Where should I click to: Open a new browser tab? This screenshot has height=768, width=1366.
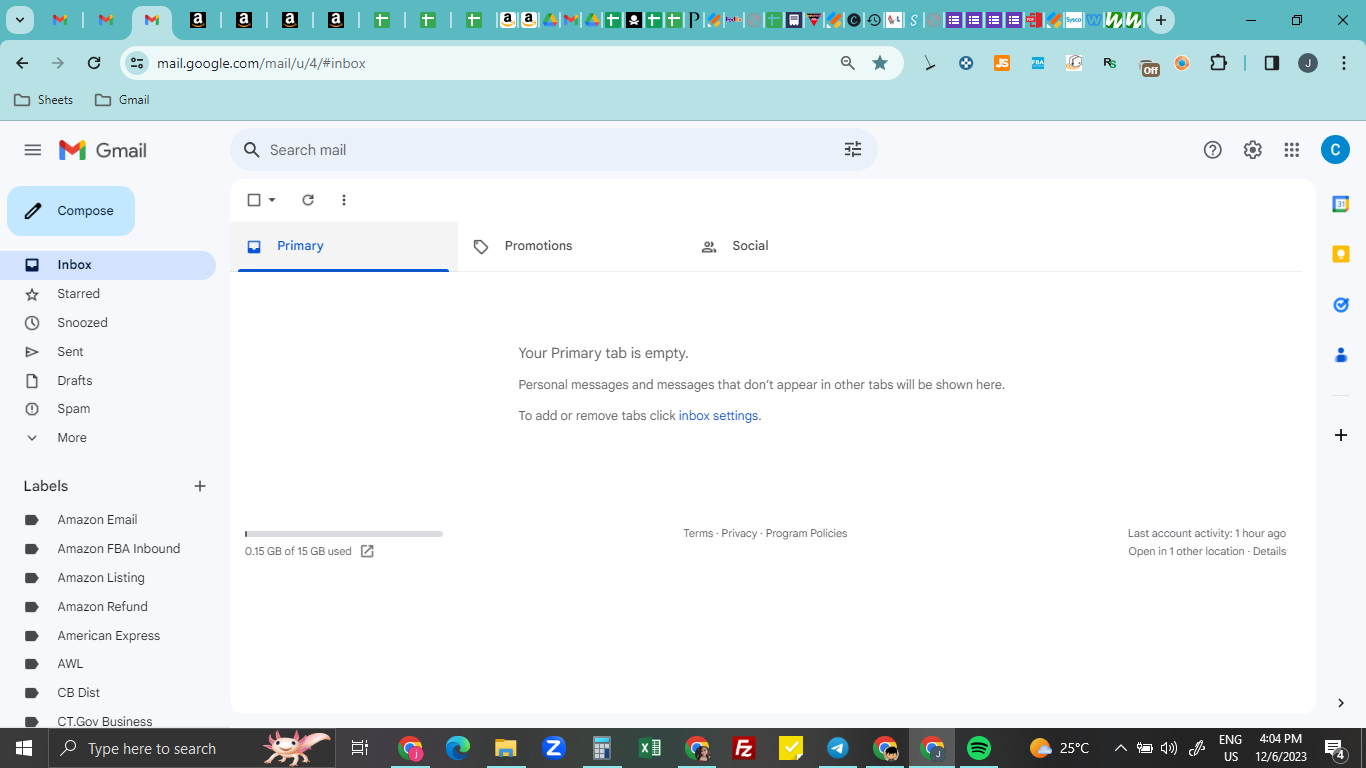click(x=1161, y=20)
